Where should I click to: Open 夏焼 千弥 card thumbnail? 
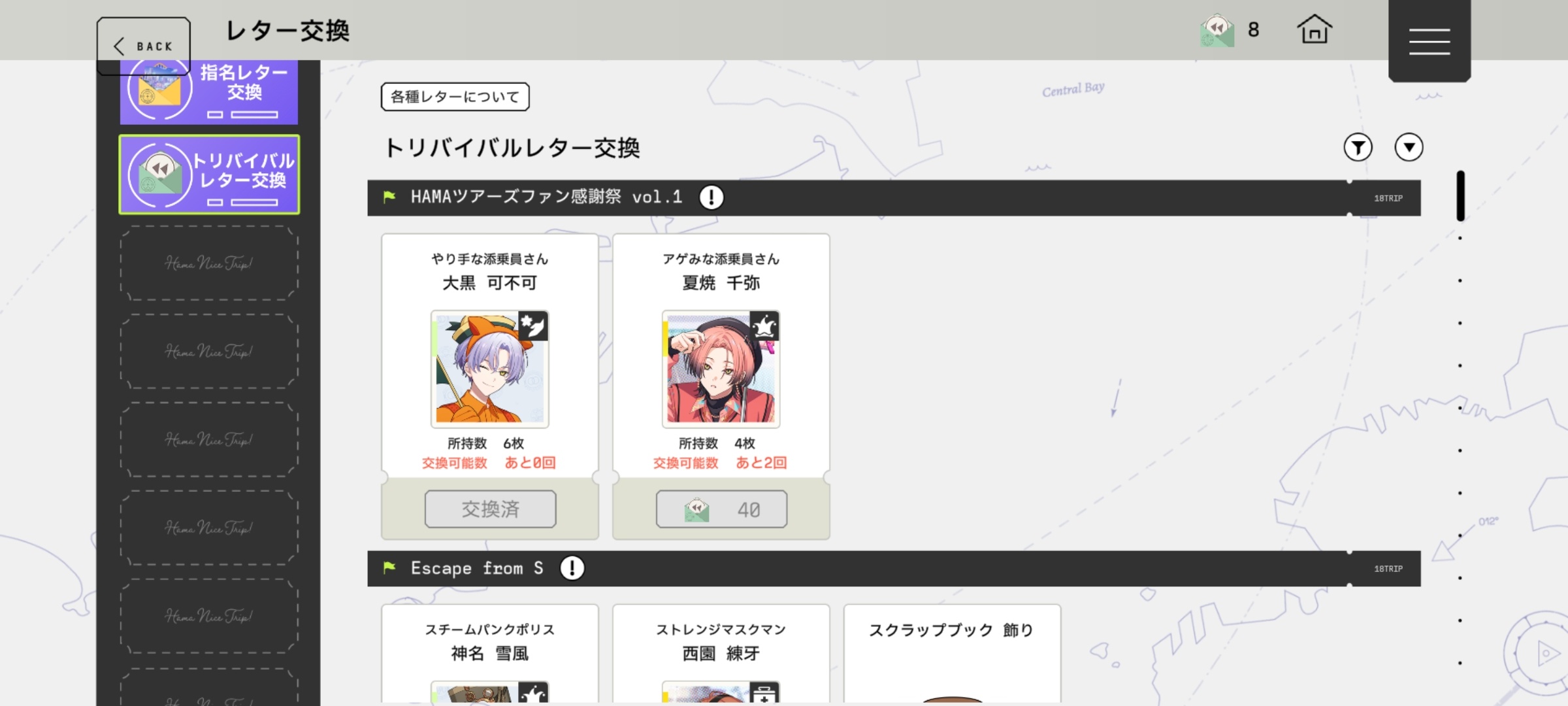(x=721, y=369)
